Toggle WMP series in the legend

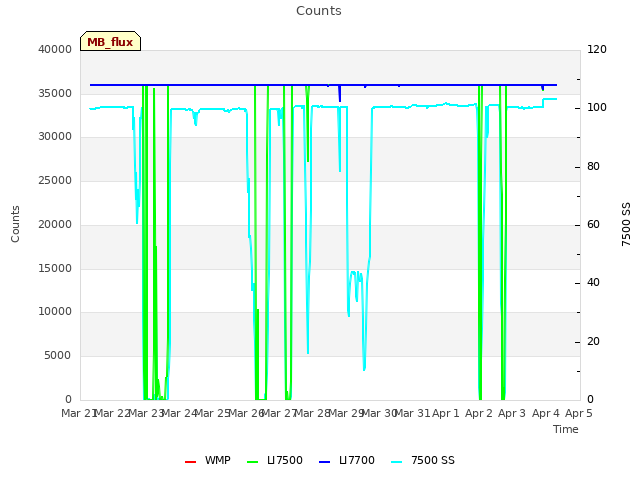tap(208, 460)
